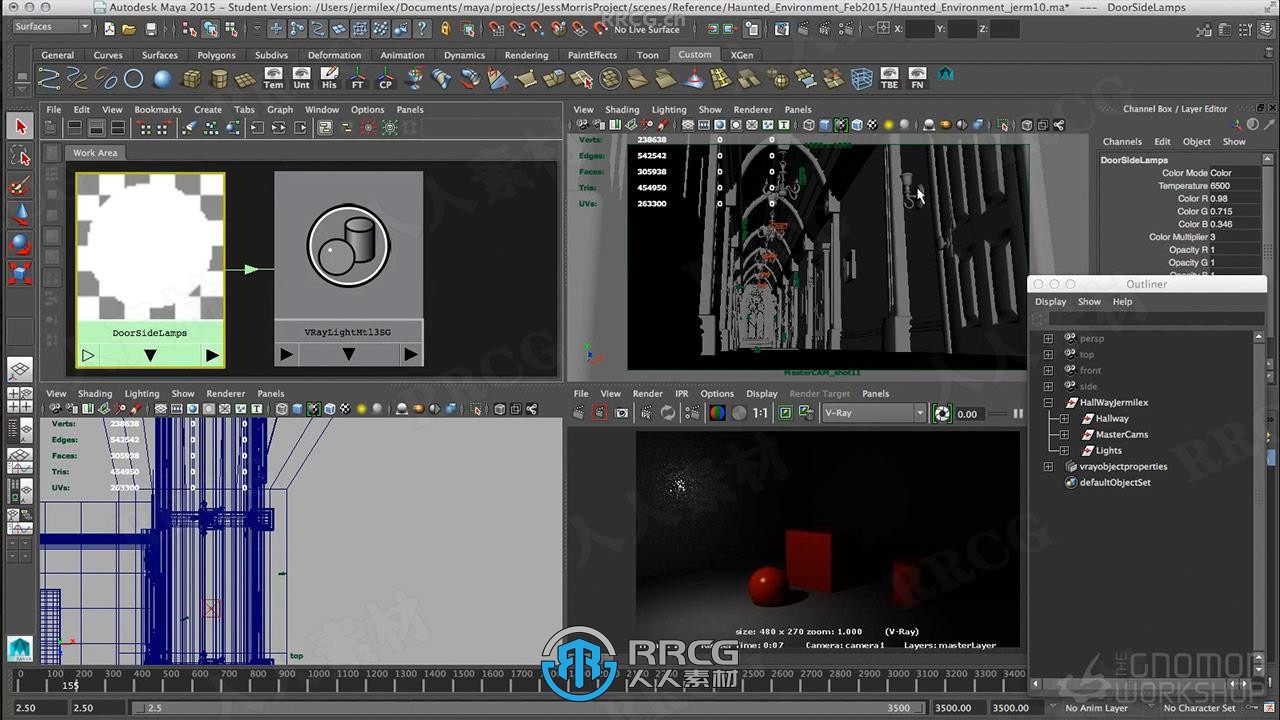The height and width of the screenshot is (720, 1280).
Task: Choose the Rotate tool sphere icon
Action: click(x=20, y=244)
